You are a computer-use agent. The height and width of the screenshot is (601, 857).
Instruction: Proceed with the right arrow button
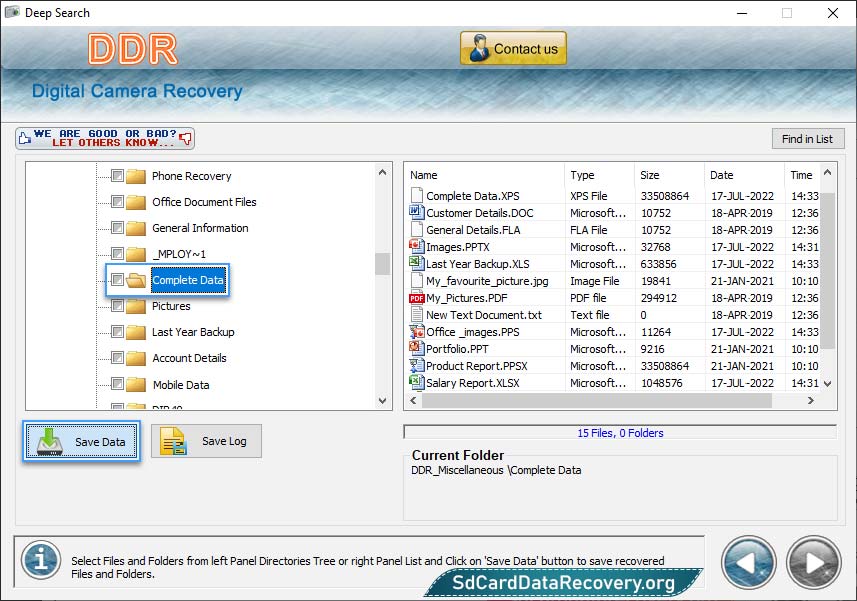click(813, 564)
